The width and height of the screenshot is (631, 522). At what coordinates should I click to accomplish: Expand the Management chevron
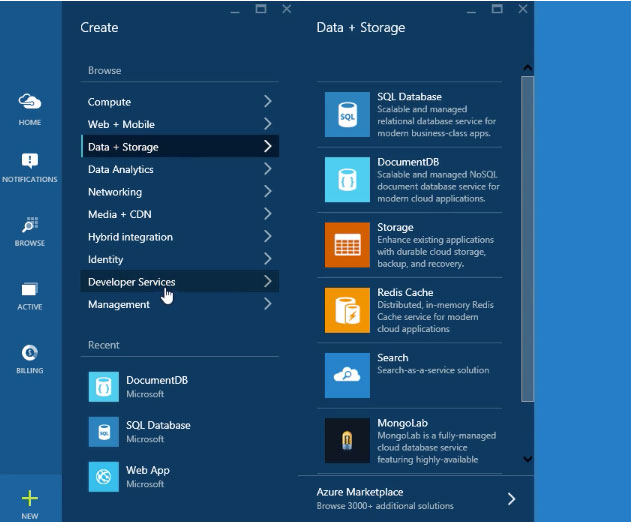268,304
